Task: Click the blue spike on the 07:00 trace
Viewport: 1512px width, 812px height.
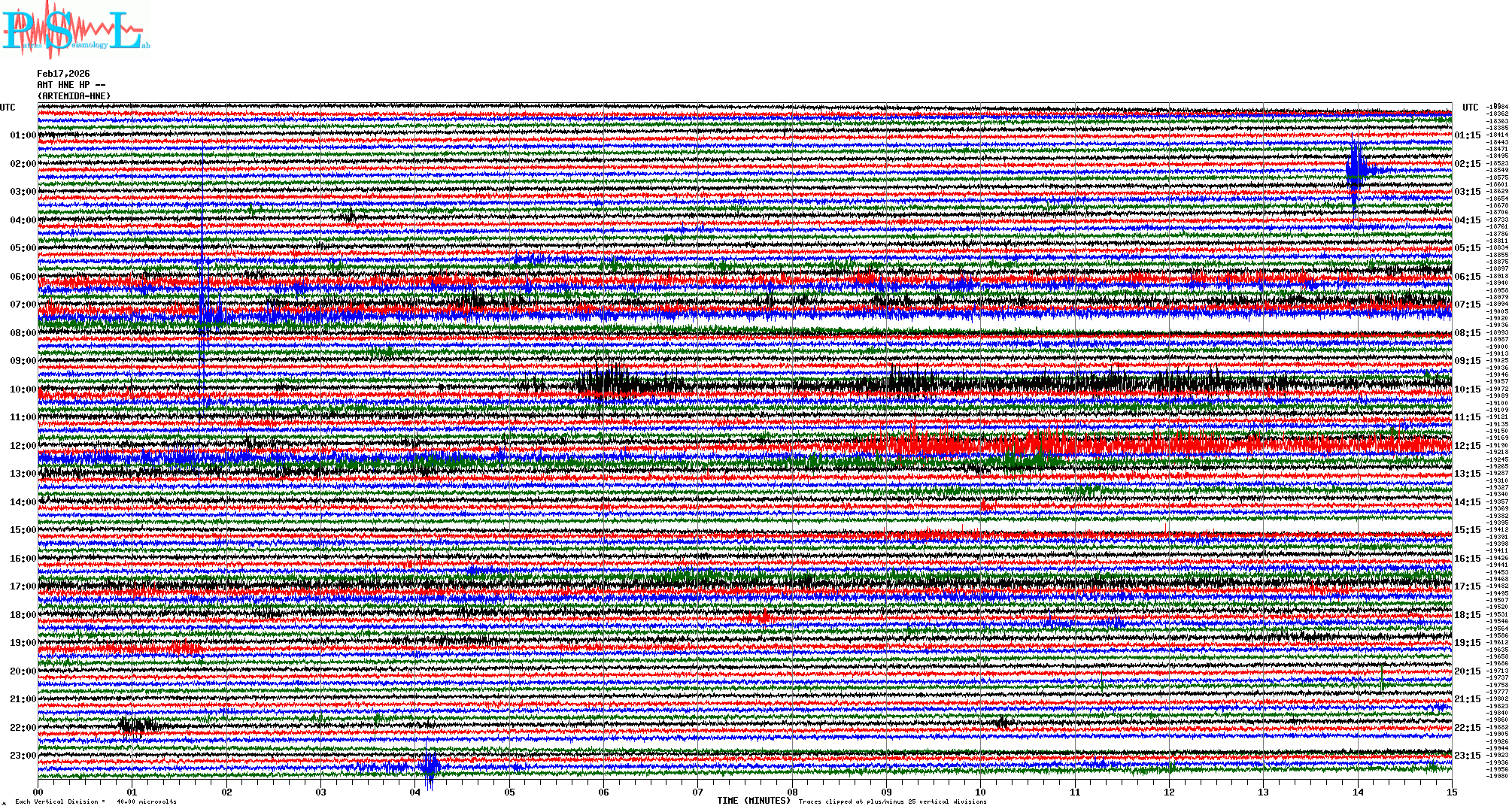Action: 203,312
